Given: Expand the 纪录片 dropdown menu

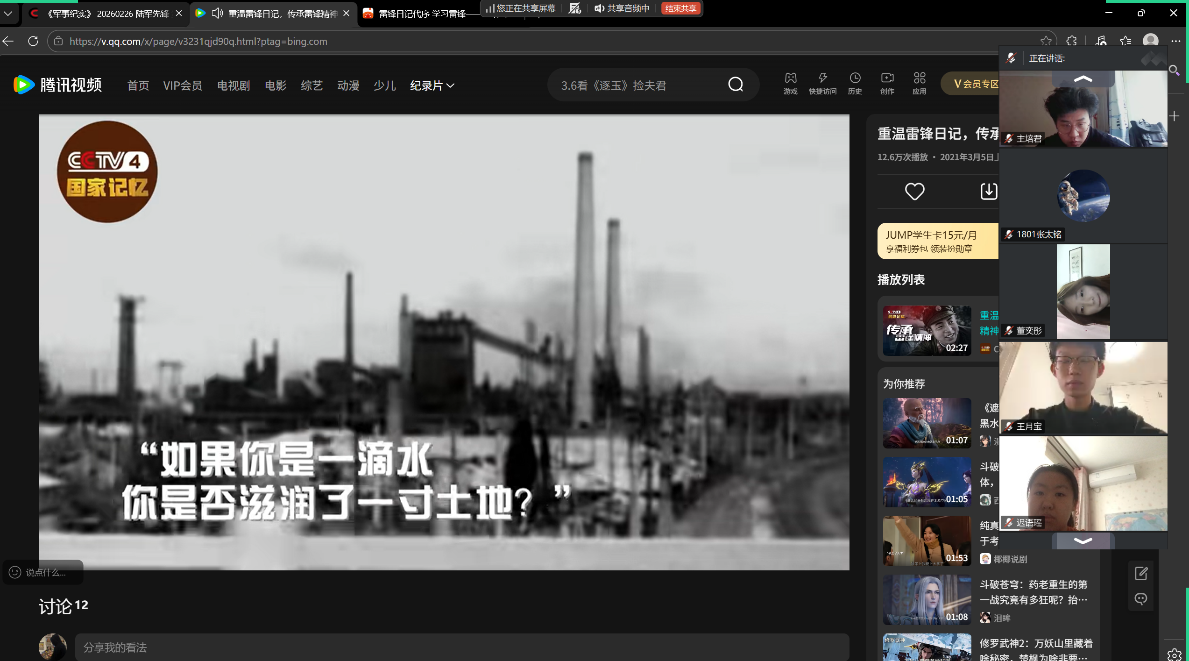Looking at the screenshot, I should point(432,86).
